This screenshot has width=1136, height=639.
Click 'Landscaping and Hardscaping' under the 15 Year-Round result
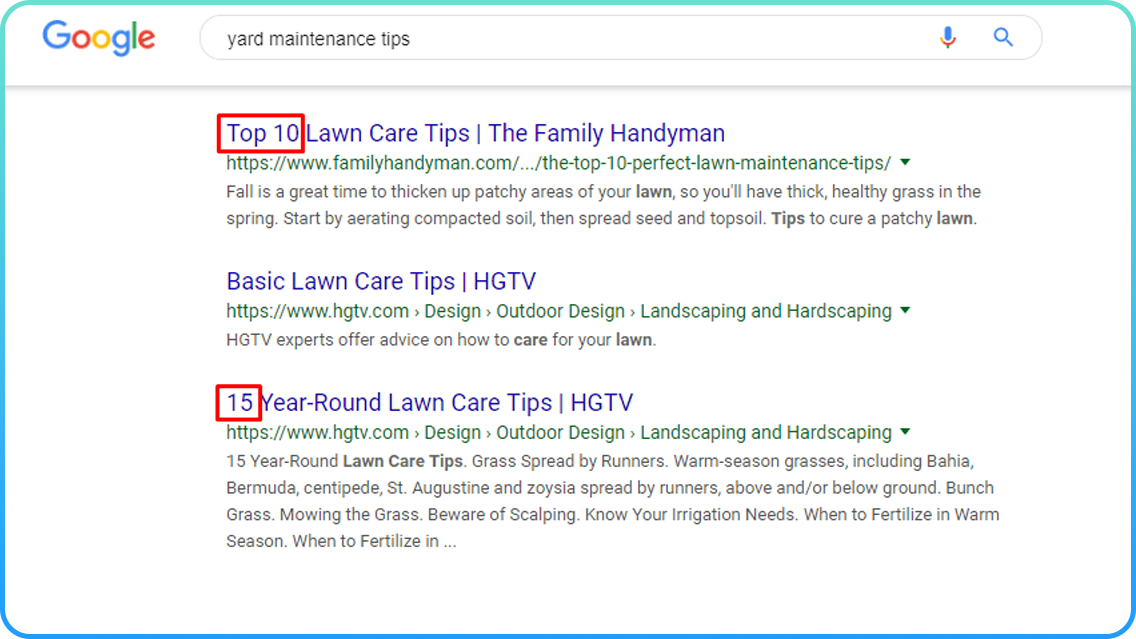[x=765, y=432]
